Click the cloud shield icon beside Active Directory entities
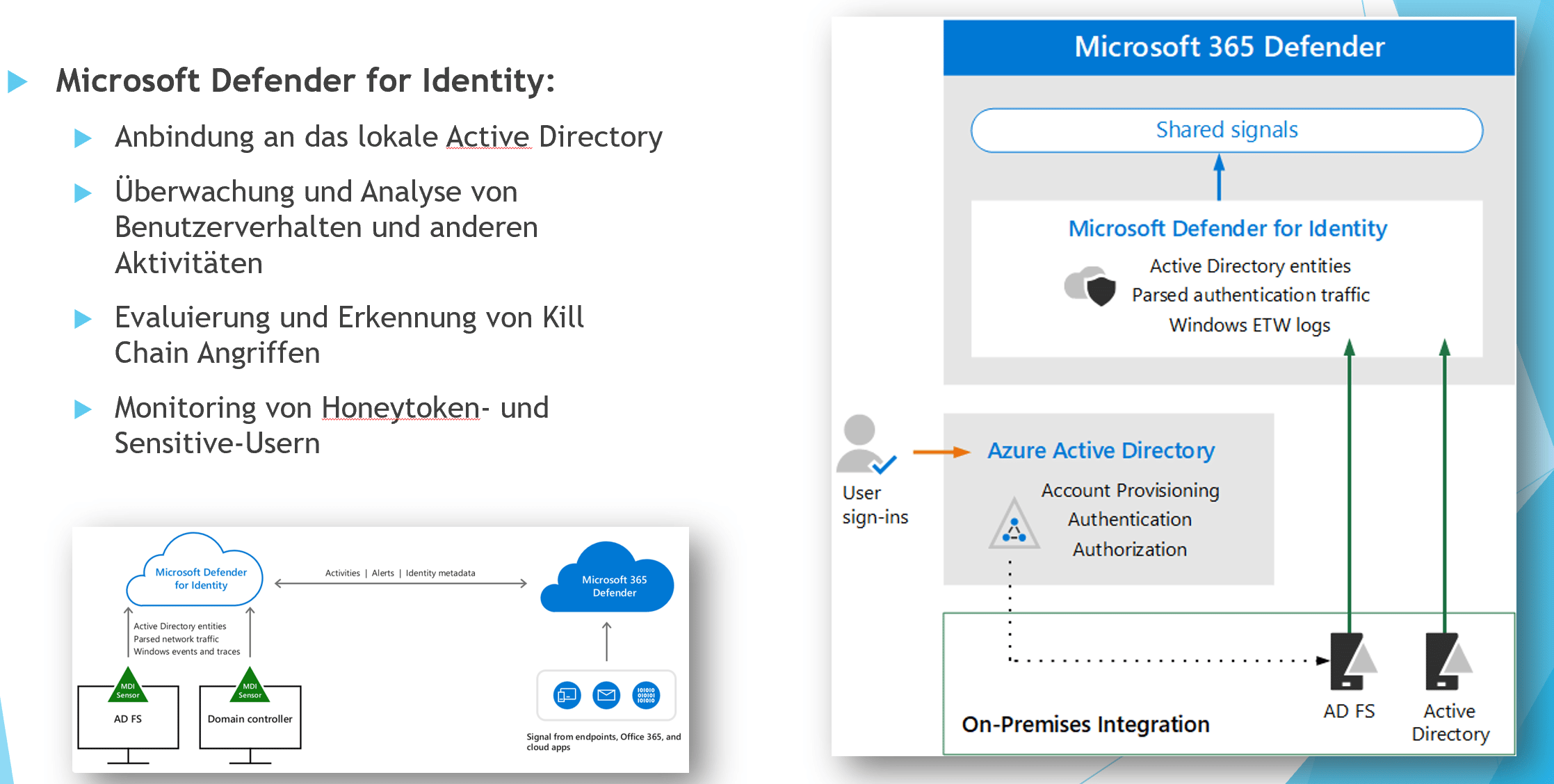 [x=1090, y=286]
